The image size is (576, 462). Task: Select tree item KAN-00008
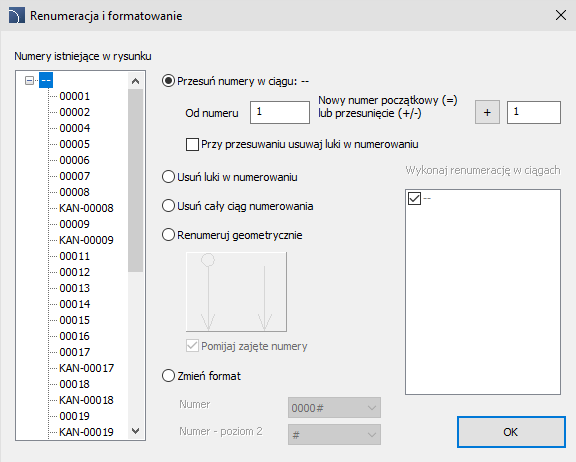tap(86, 208)
